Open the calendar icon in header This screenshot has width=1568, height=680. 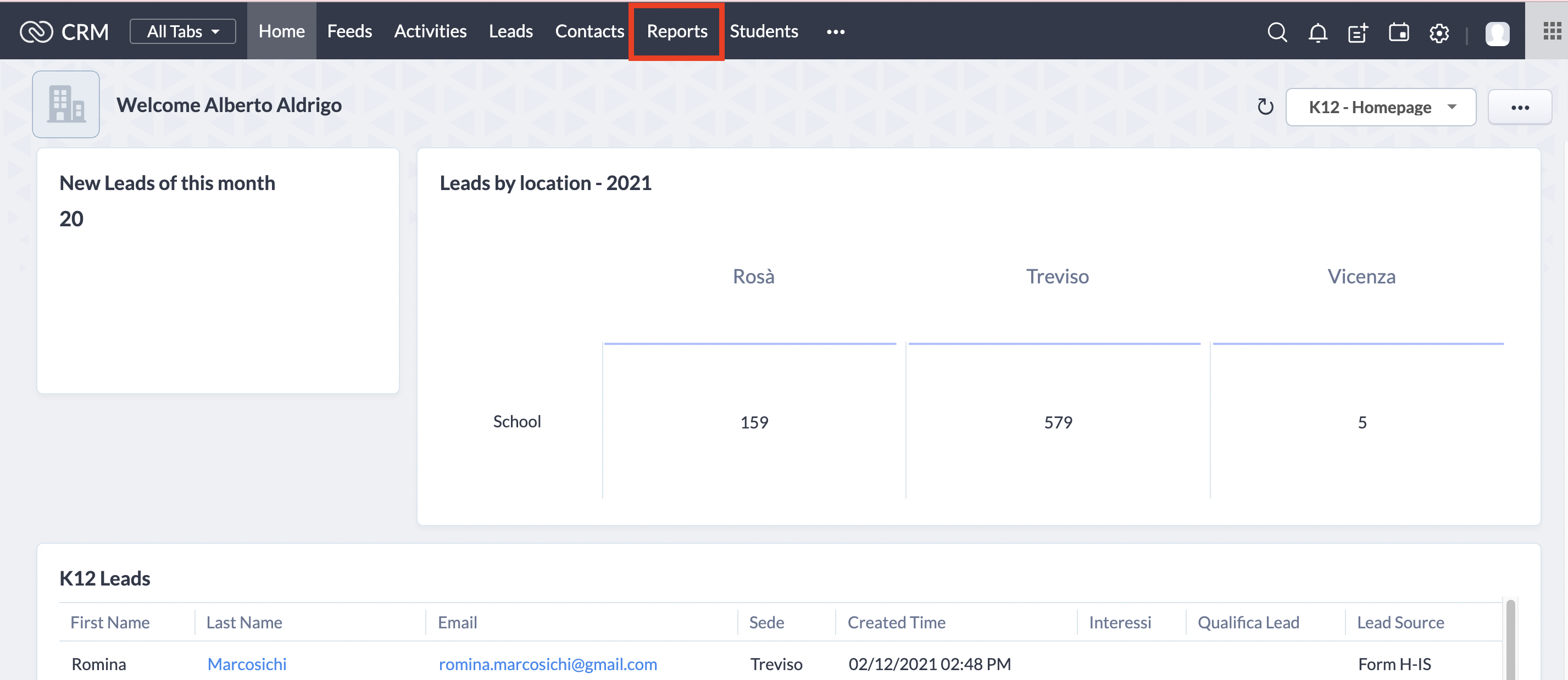tap(1398, 32)
